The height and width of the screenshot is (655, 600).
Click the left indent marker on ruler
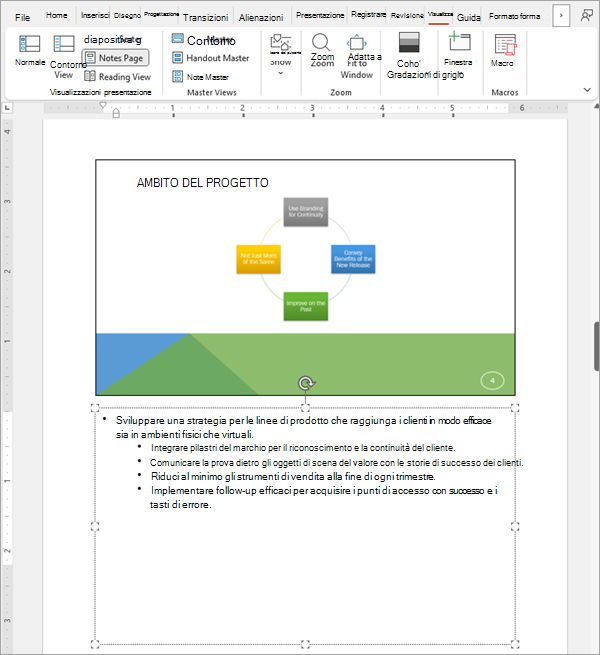116,113
